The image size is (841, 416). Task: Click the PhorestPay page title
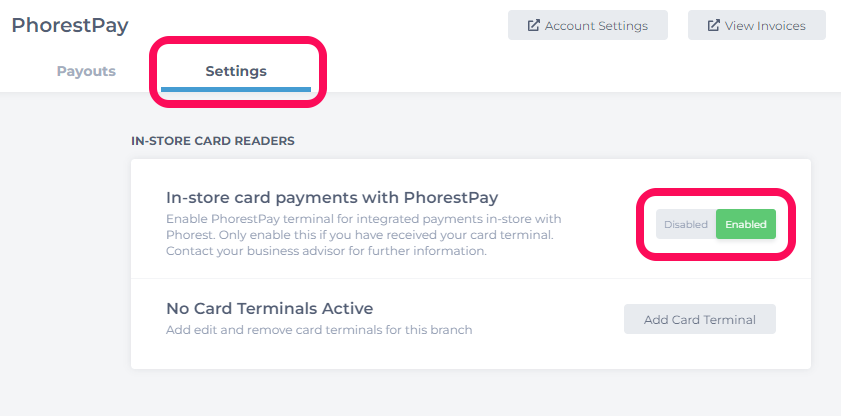click(x=70, y=25)
